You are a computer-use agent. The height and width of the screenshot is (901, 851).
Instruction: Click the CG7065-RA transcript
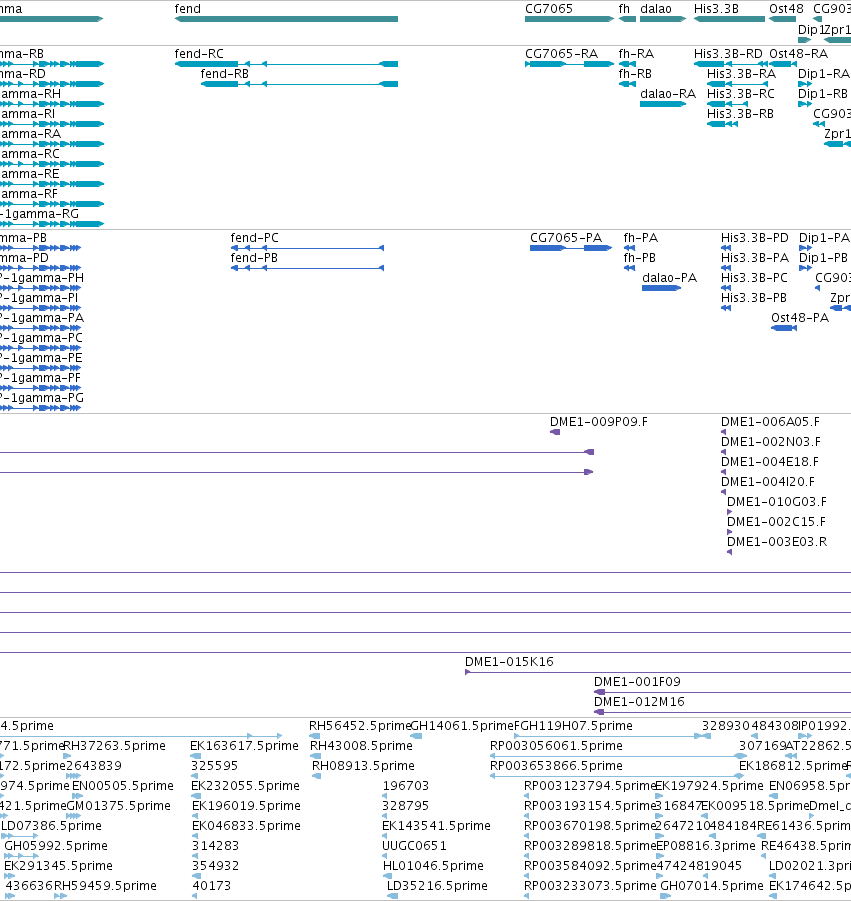click(x=569, y=64)
